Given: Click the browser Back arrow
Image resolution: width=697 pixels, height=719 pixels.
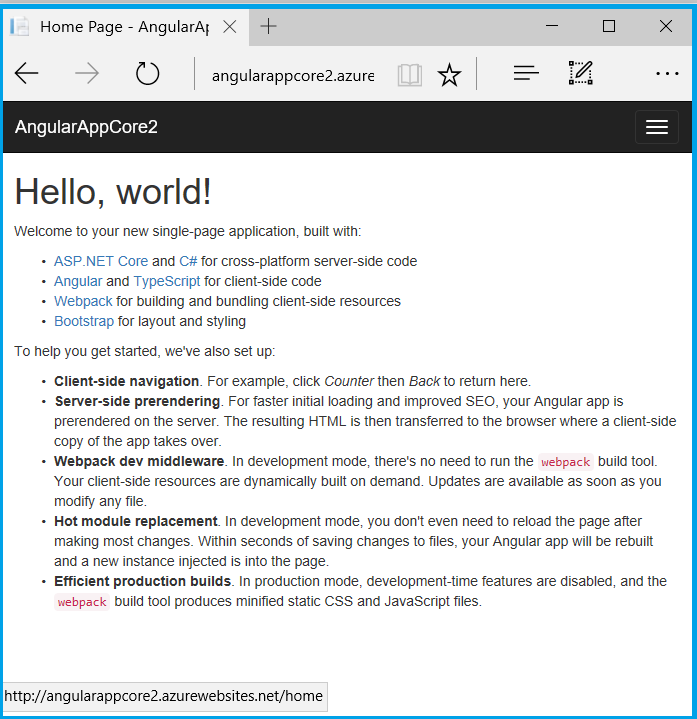Looking at the screenshot, I should [27, 73].
